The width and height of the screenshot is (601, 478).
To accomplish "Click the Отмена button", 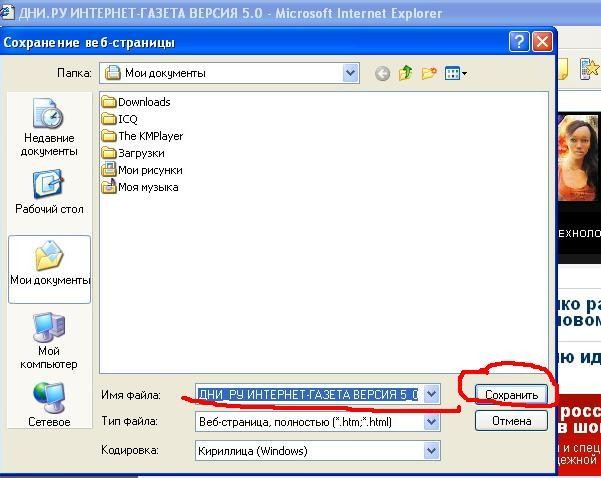I will [511, 421].
